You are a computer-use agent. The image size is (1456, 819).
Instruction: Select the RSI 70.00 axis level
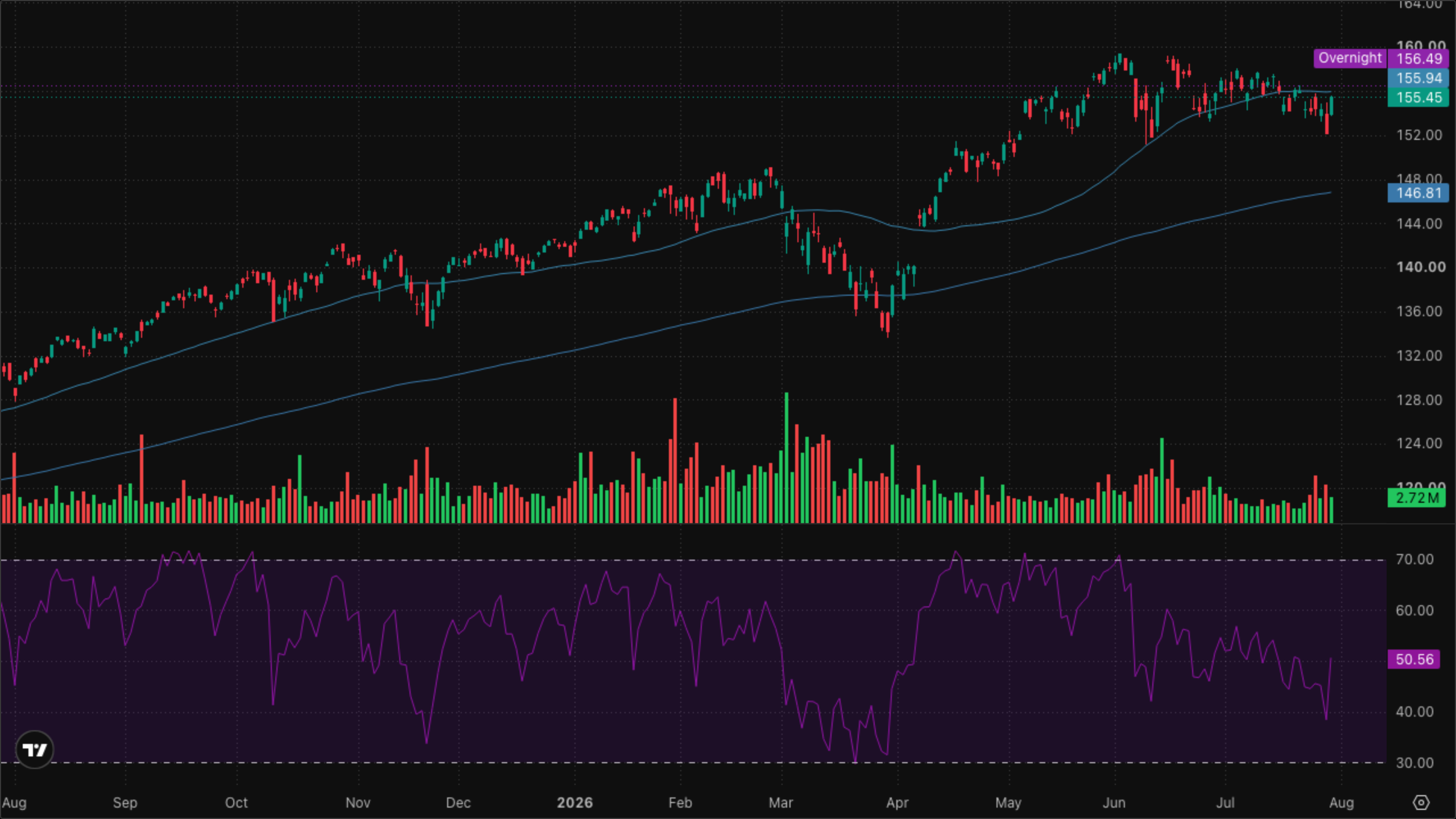coord(1414,559)
